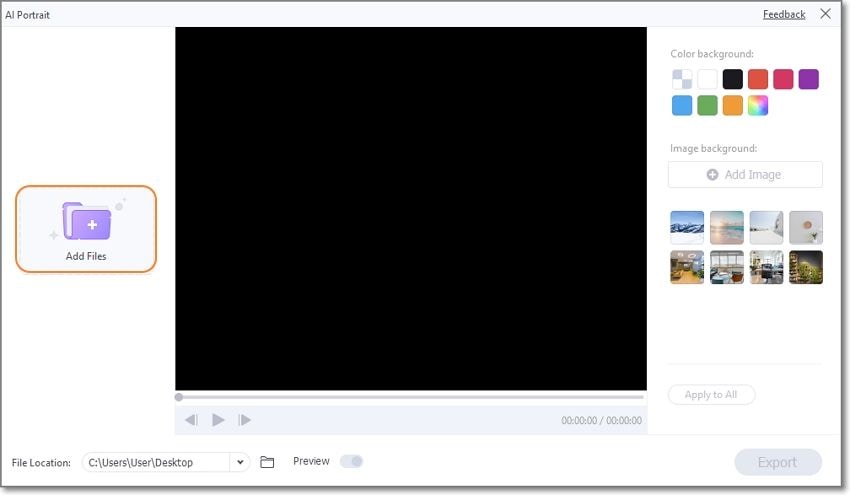Click the Add Files folder icon
Viewport: 850px width, 495px height.
click(x=87, y=221)
